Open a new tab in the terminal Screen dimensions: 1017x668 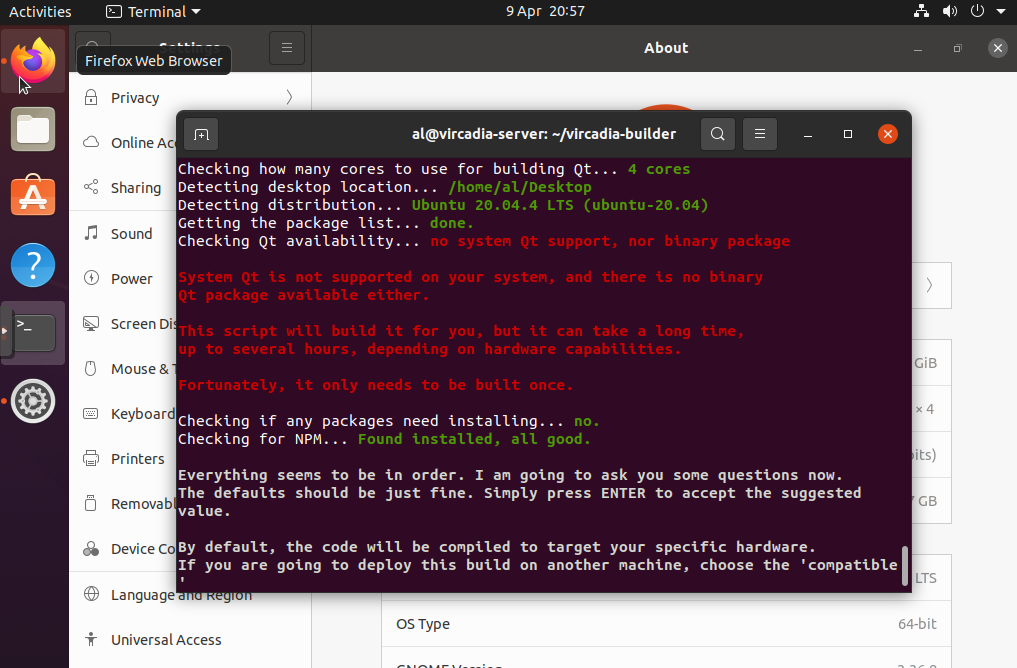tap(201, 134)
